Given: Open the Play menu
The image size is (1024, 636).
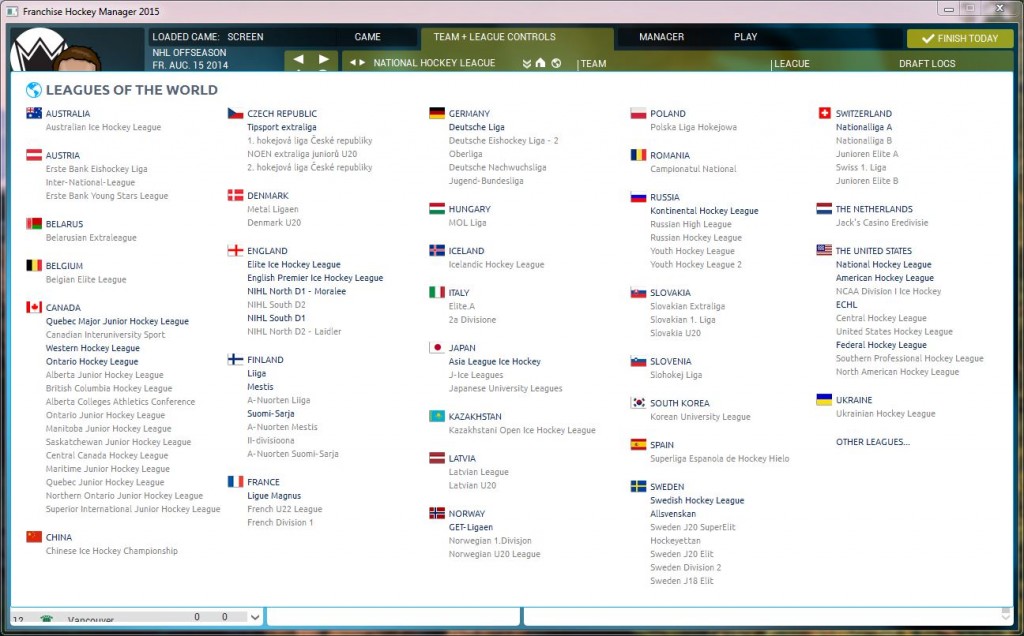Looking at the screenshot, I should [745, 37].
